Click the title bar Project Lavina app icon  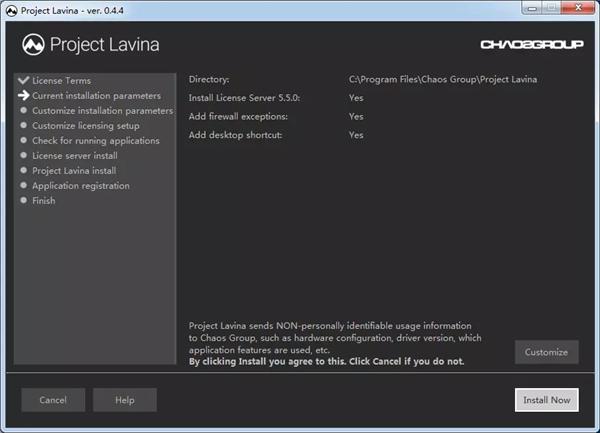pyautogui.click(x=11, y=11)
